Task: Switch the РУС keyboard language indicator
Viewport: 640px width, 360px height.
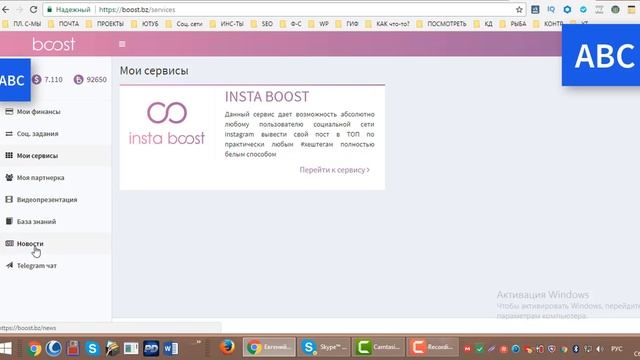Action: tap(616, 349)
